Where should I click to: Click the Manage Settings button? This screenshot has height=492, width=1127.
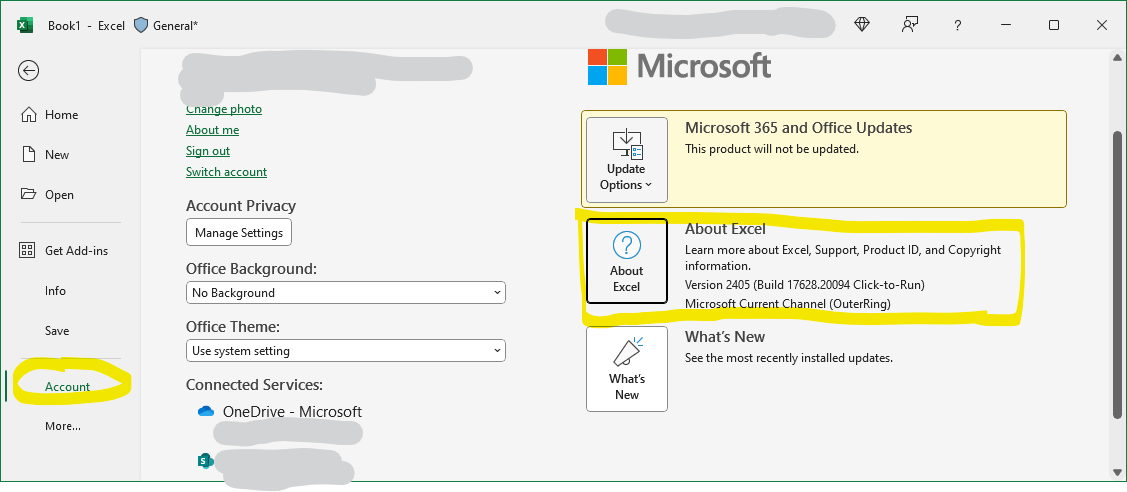[239, 233]
